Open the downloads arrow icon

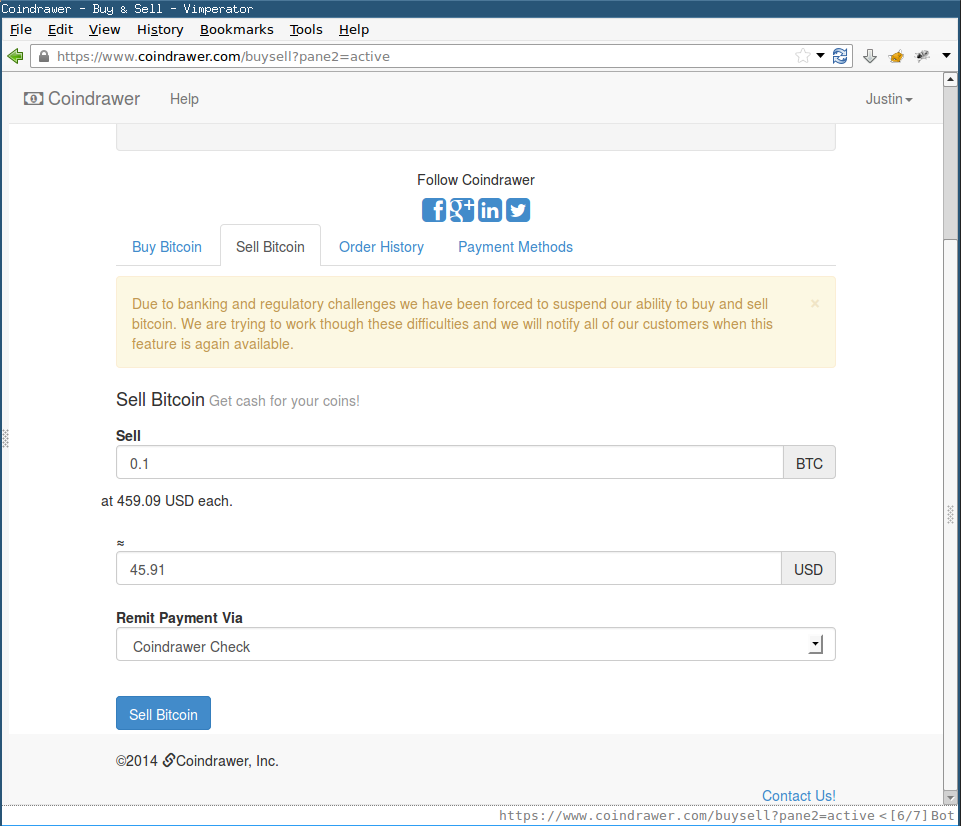coord(870,56)
